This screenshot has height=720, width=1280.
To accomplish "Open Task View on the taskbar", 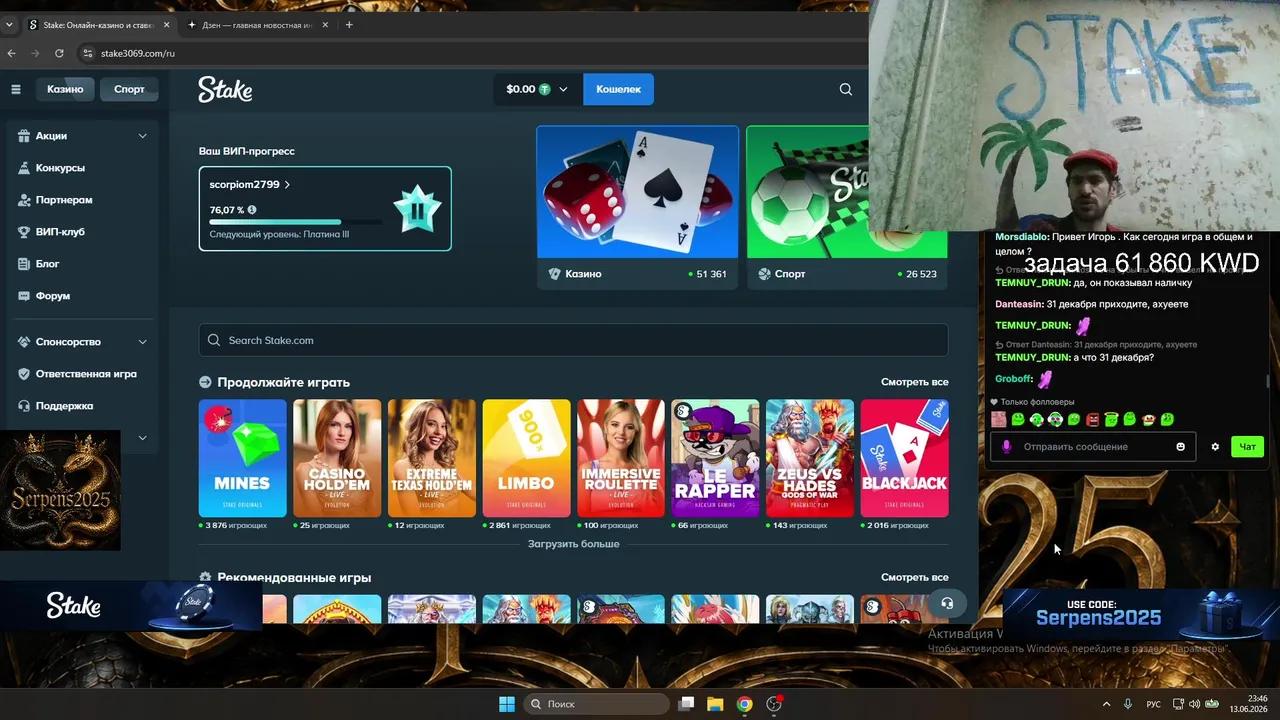I will [x=686, y=704].
